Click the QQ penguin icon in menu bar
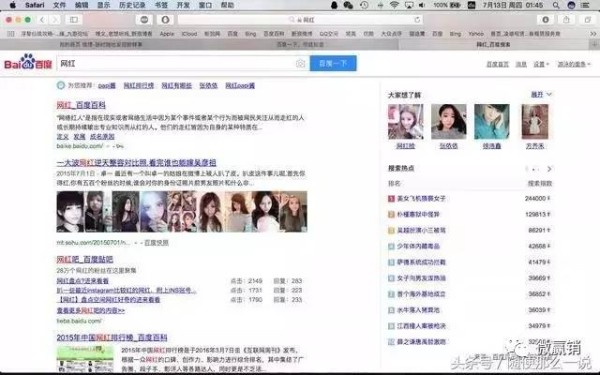The image size is (600, 375). [334, 5]
